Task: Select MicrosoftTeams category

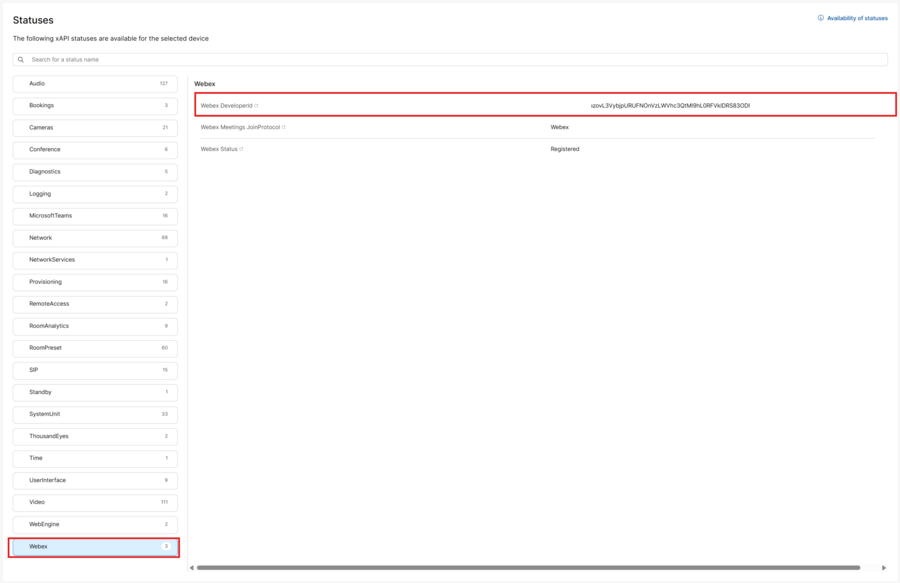Action: [95, 216]
